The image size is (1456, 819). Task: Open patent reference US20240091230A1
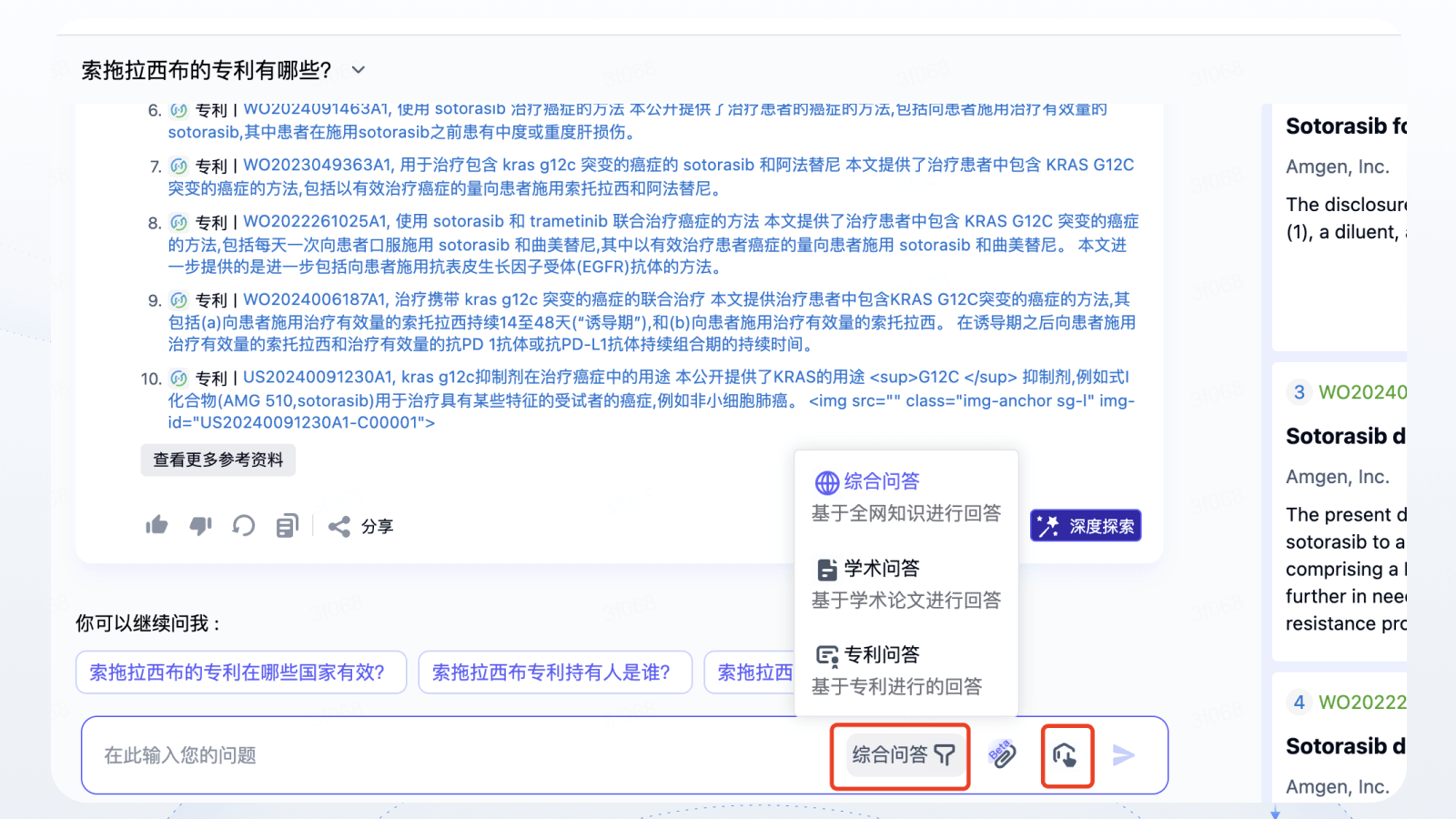click(318, 378)
